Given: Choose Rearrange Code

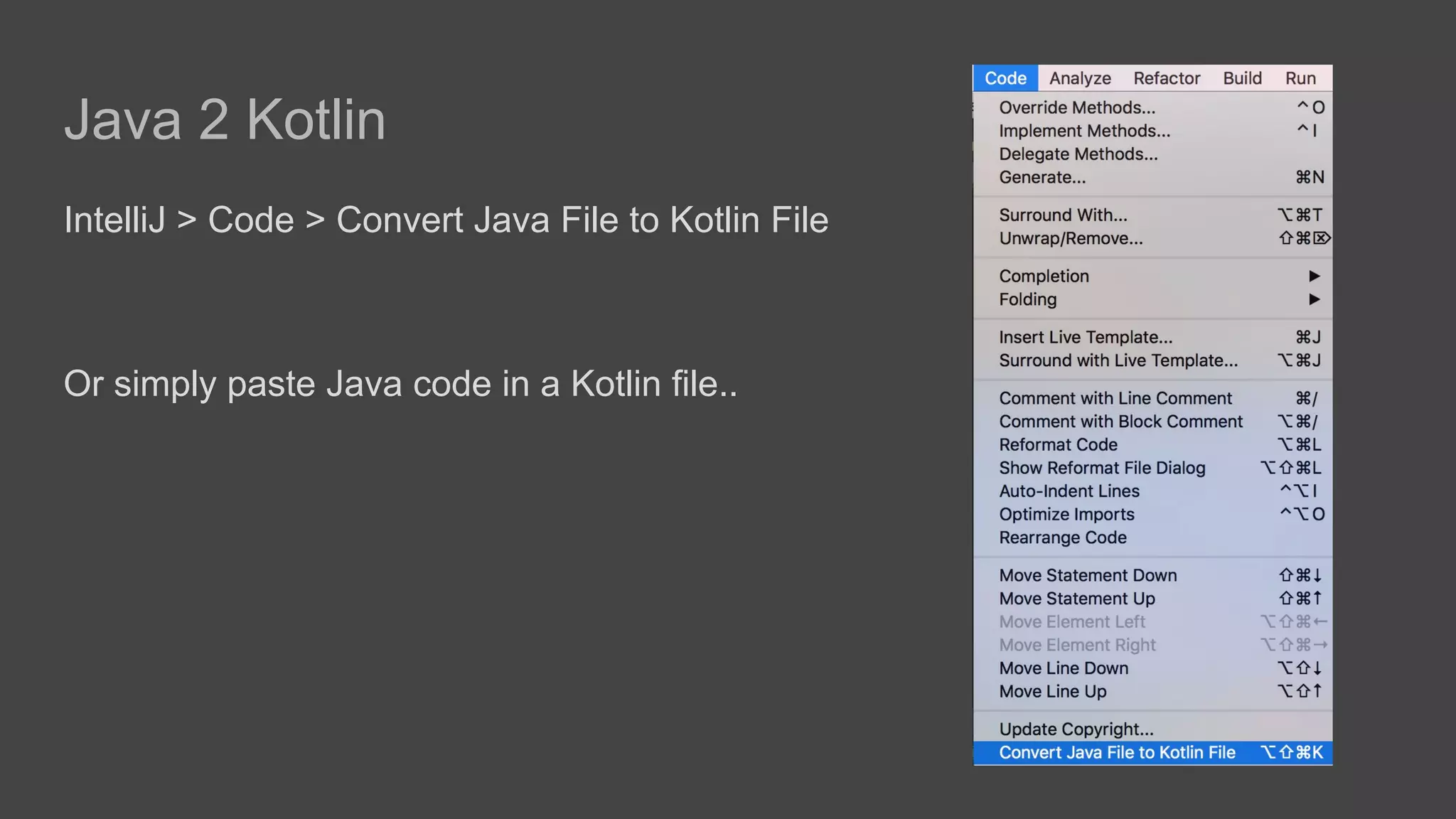Looking at the screenshot, I should coord(1152,538).
